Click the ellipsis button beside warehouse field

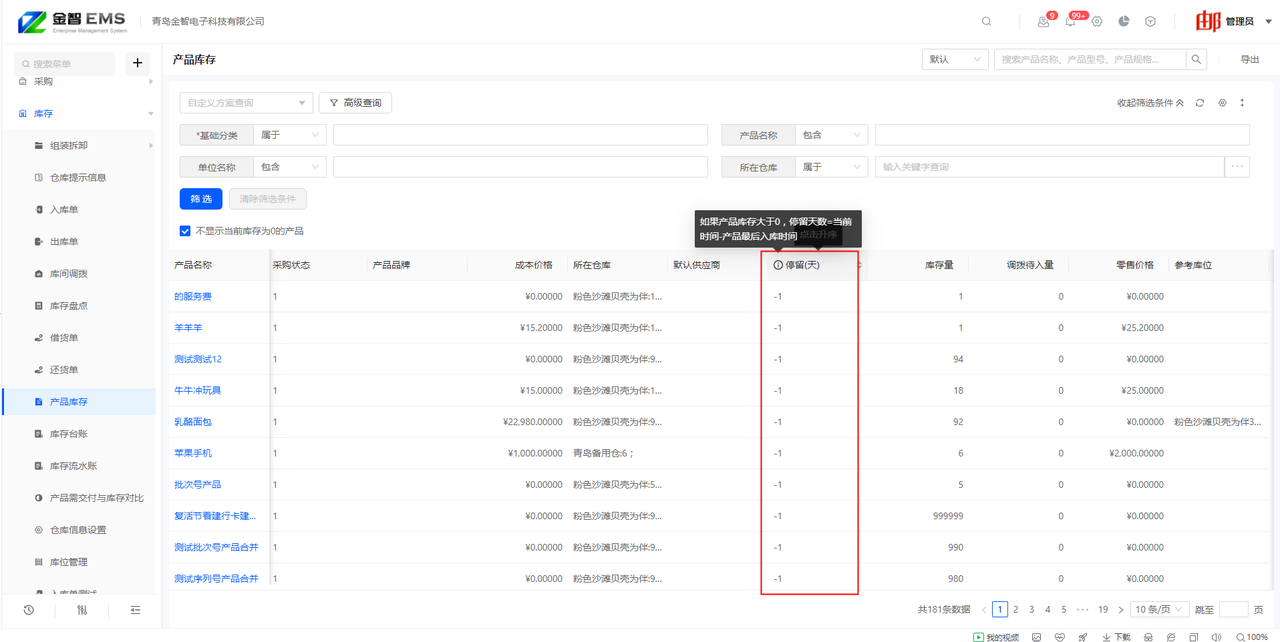click(1239, 167)
